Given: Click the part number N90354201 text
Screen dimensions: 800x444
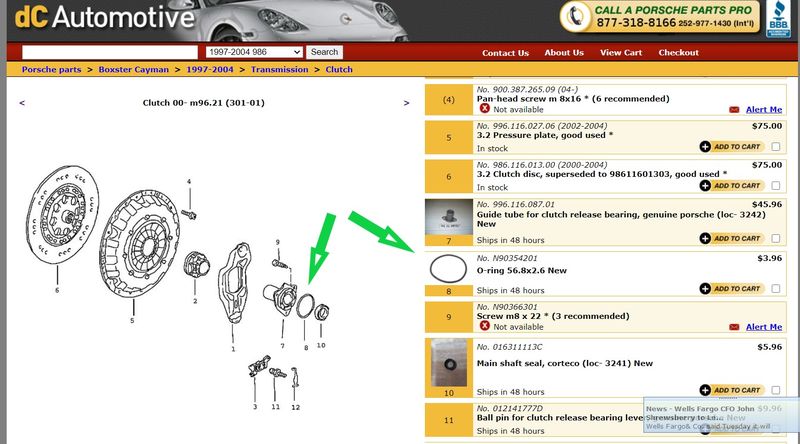Looking at the screenshot, I should (x=507, y=258).
